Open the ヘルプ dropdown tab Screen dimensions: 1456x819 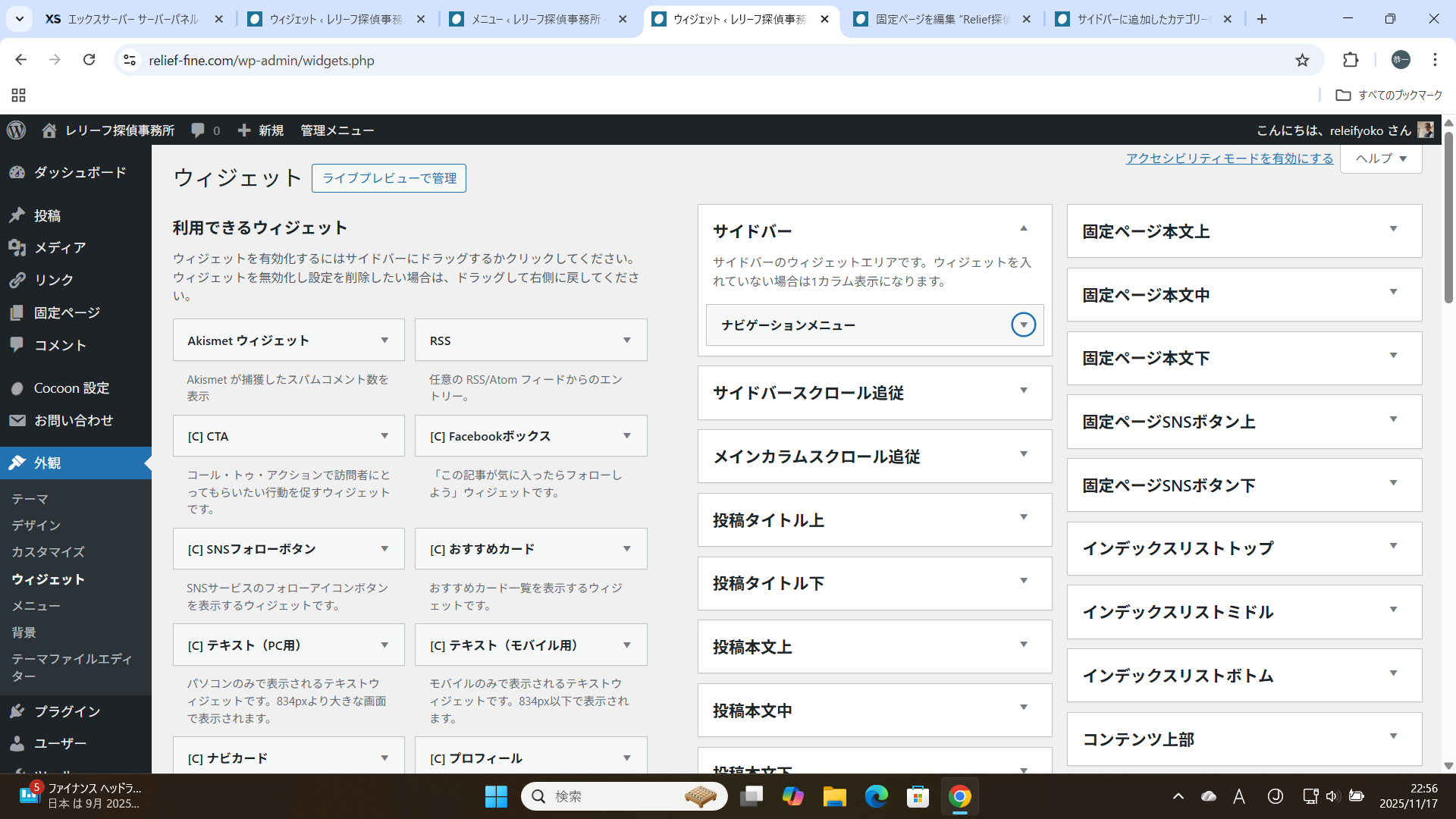pos(1381,158)
